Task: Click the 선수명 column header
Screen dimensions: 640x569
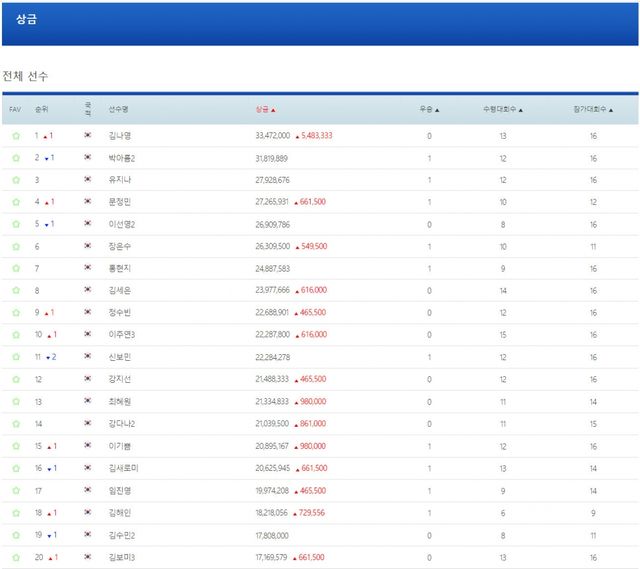Action: pyautogui.click(x=118, y=109)
